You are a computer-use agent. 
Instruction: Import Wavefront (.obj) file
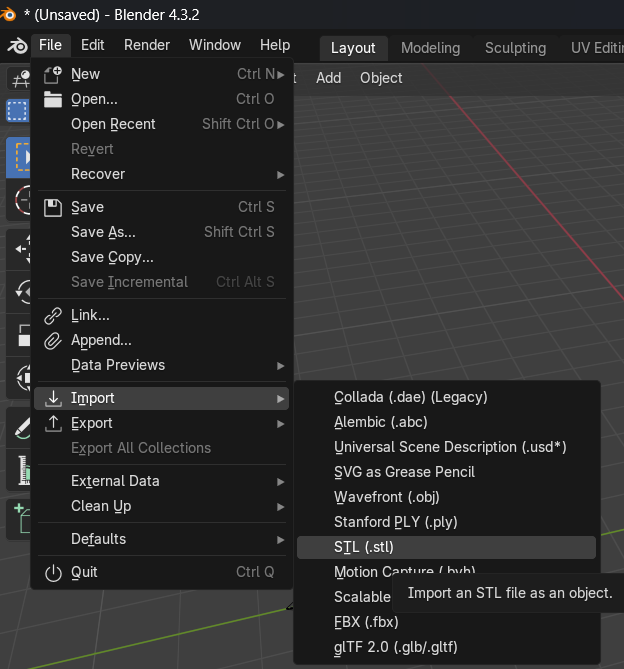pyautogui.click(x=447, y=497)
